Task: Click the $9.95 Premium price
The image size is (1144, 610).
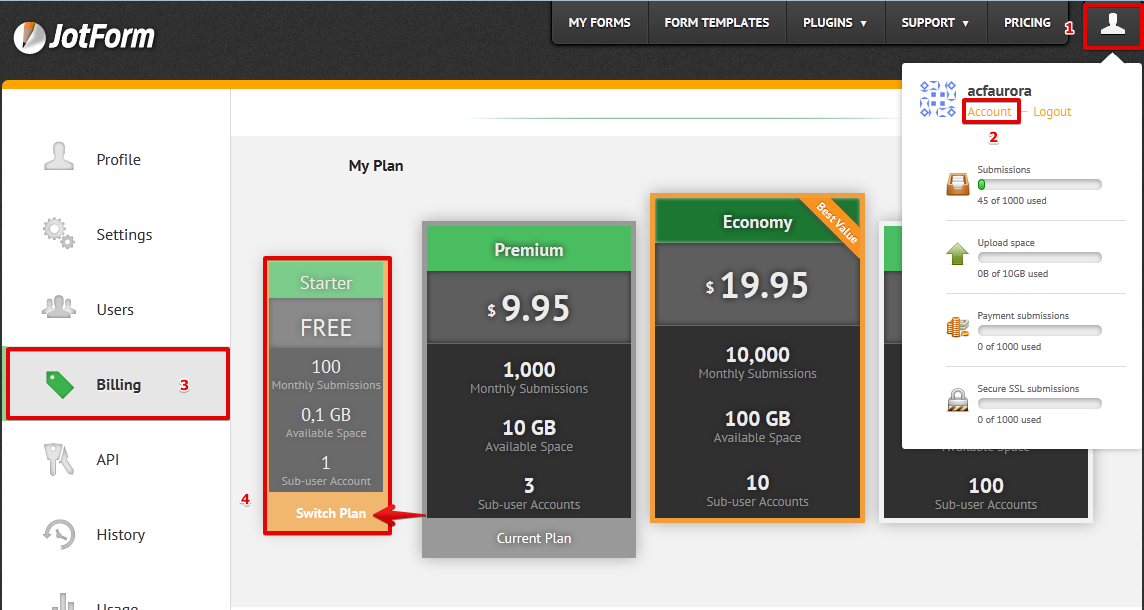Action: [x=529, y=308]
